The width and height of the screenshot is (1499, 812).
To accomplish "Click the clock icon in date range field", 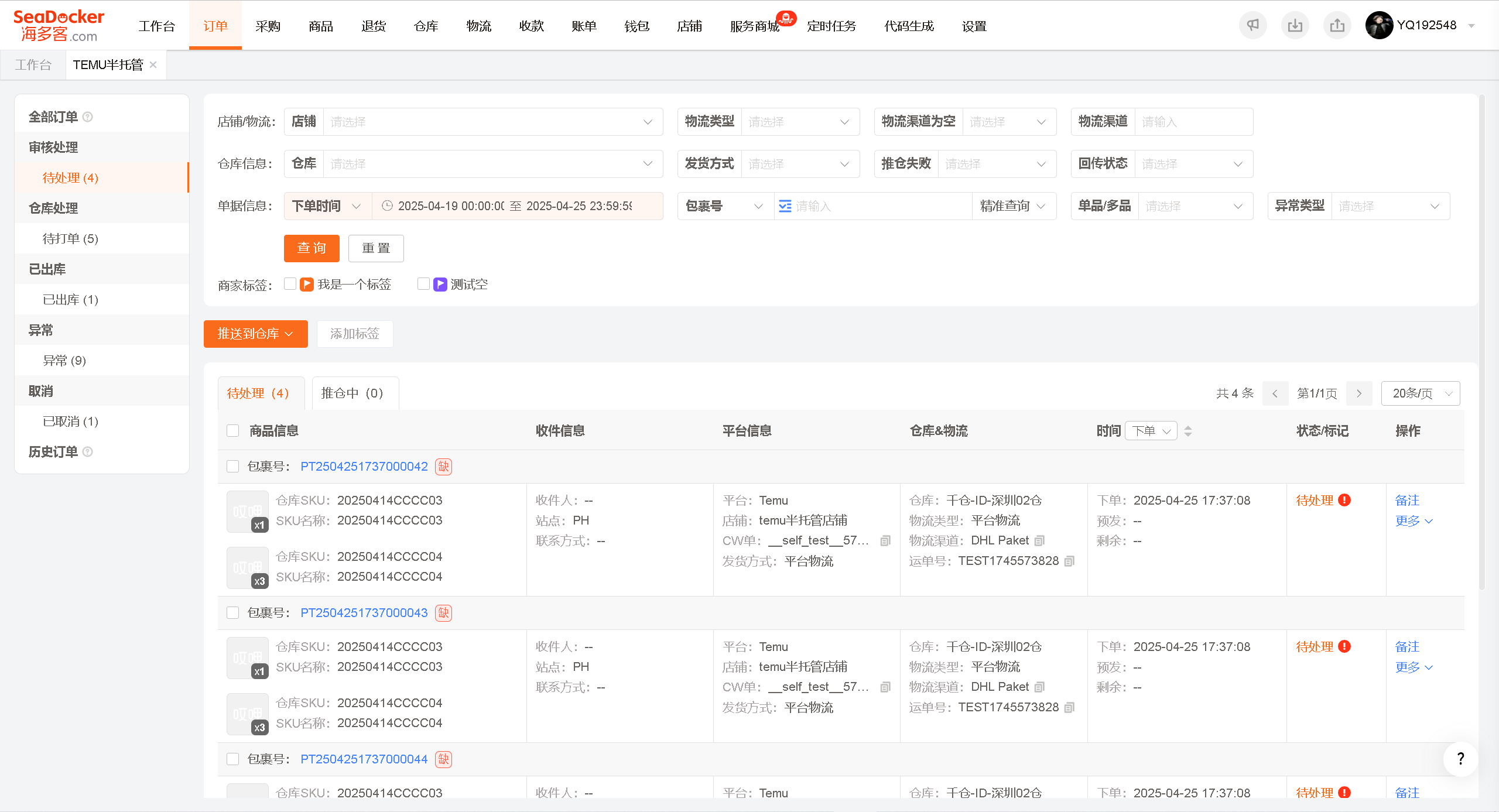I will click(387, 206).
